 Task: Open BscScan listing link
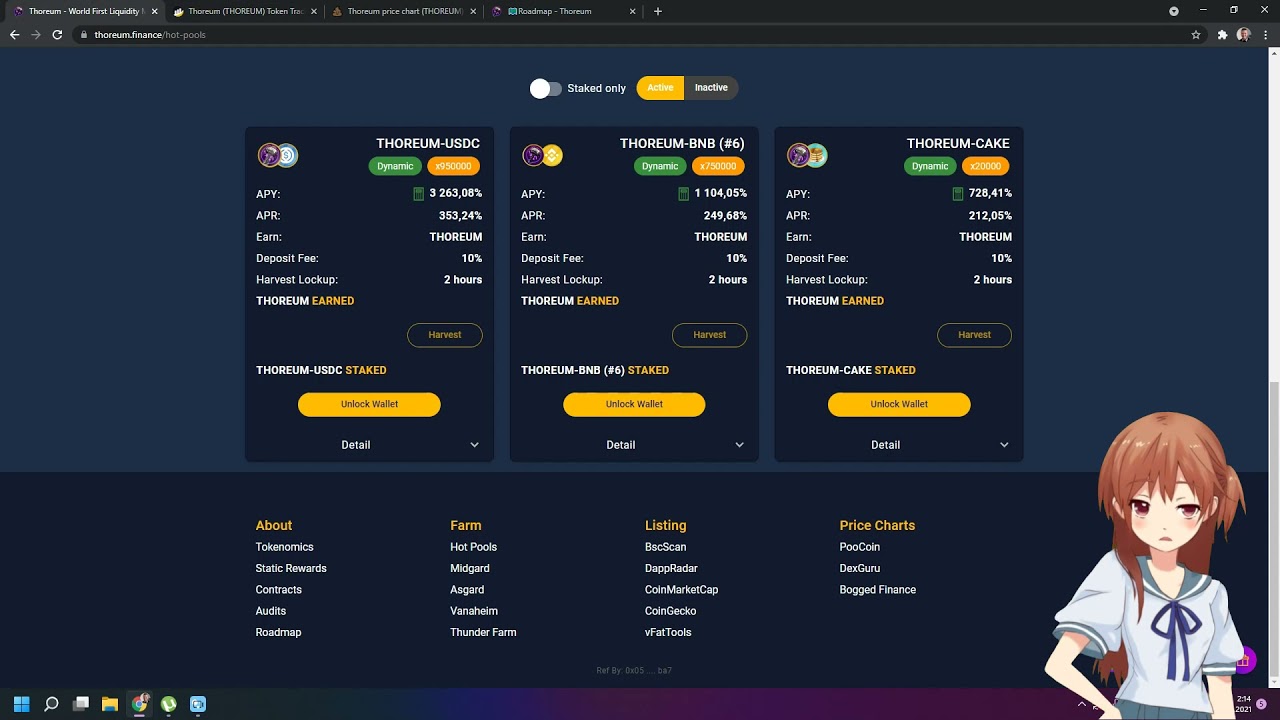(x=665, y=547)
